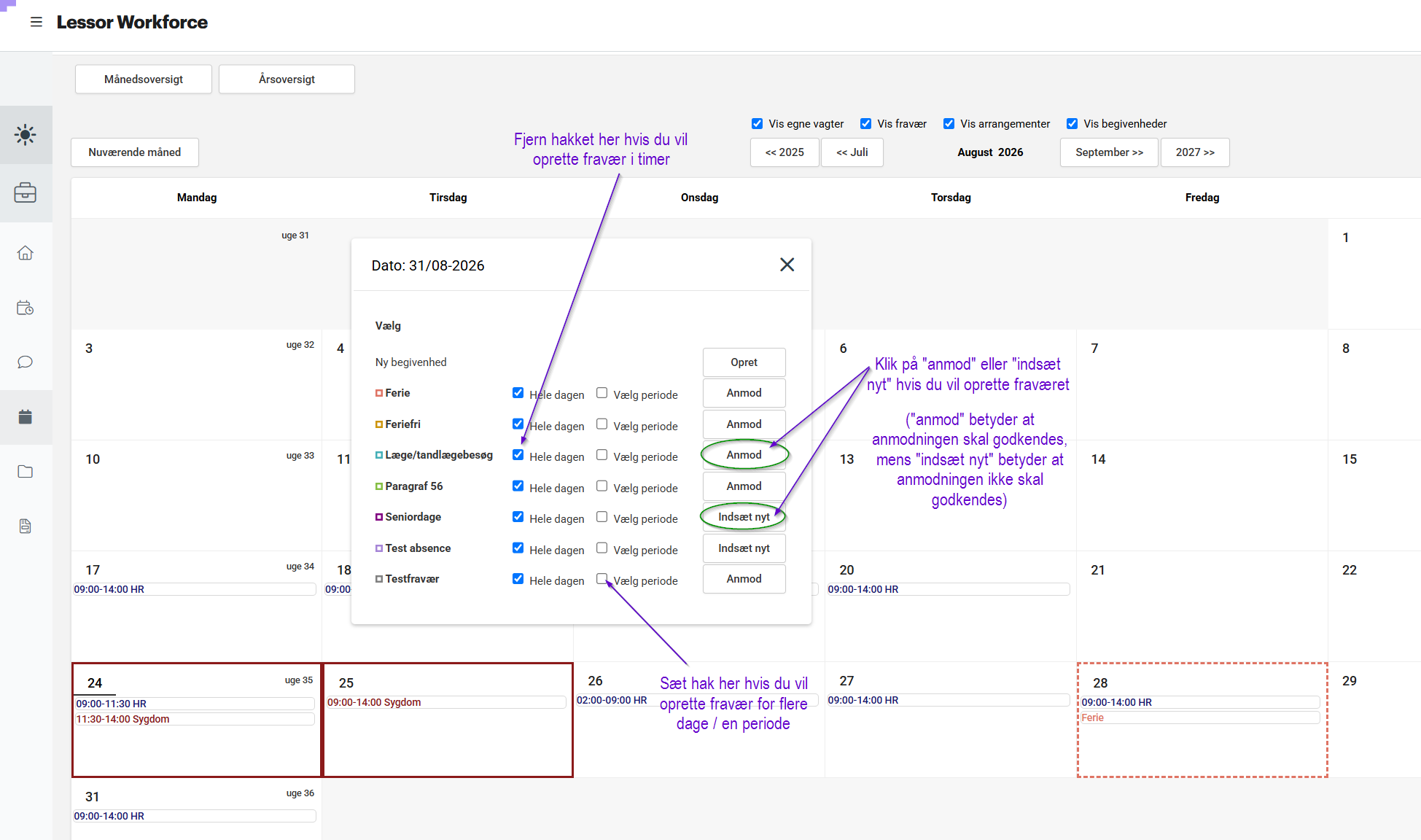
Task: Uncheck Hele dagen for Test absence
Action: [518, 548]
